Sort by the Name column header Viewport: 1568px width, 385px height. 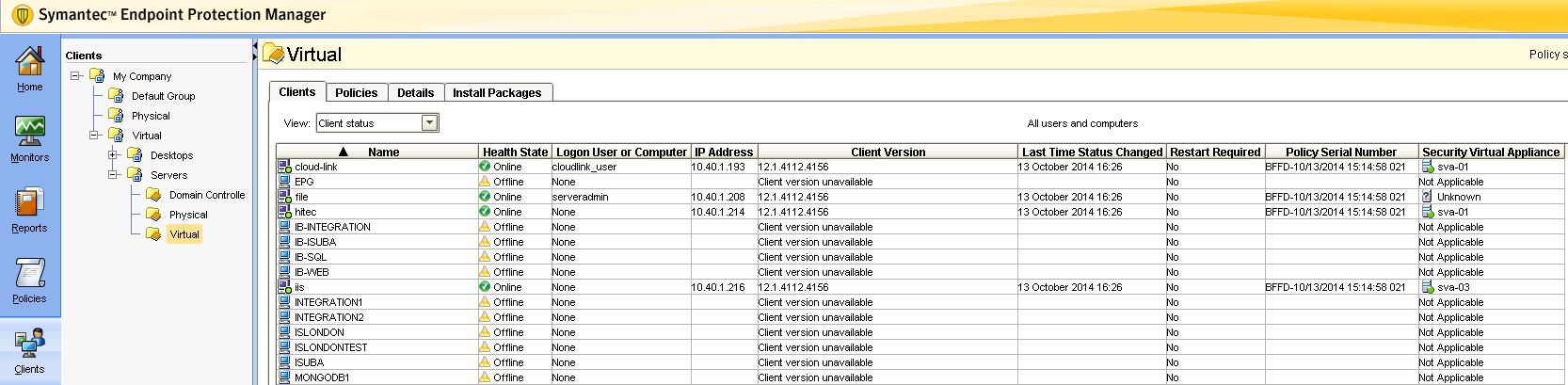coord(377,152)
